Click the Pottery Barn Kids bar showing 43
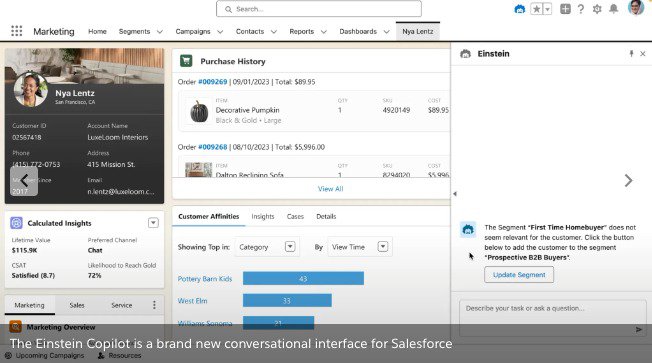 click(303, 279)
